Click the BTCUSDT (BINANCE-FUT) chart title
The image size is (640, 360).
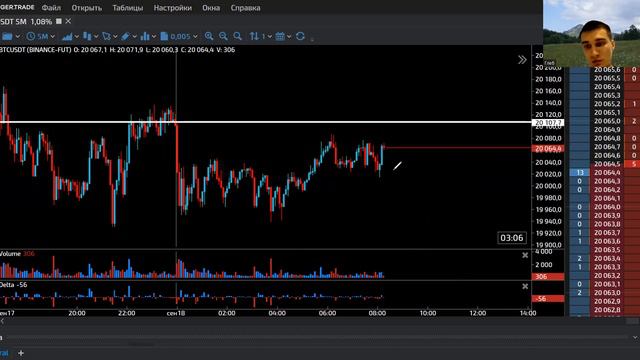point(36,50)
